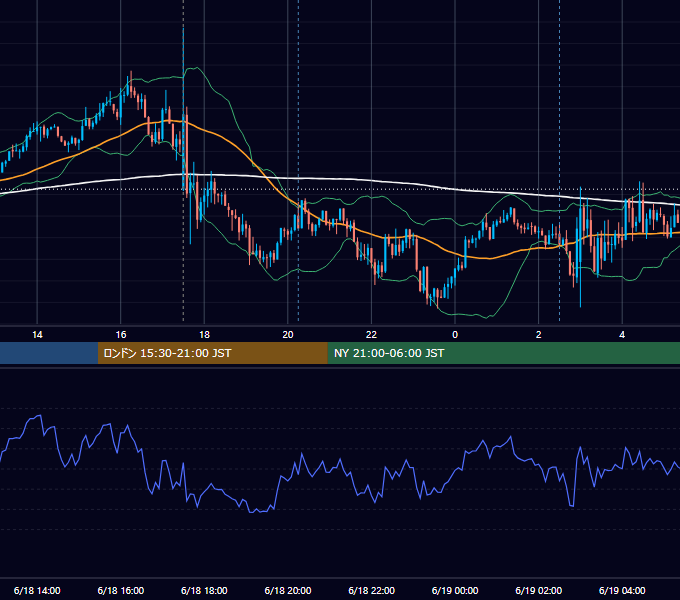Click the 0 hour axis label
The width and height of the screenshot is (680, 600).
(455, 335)
